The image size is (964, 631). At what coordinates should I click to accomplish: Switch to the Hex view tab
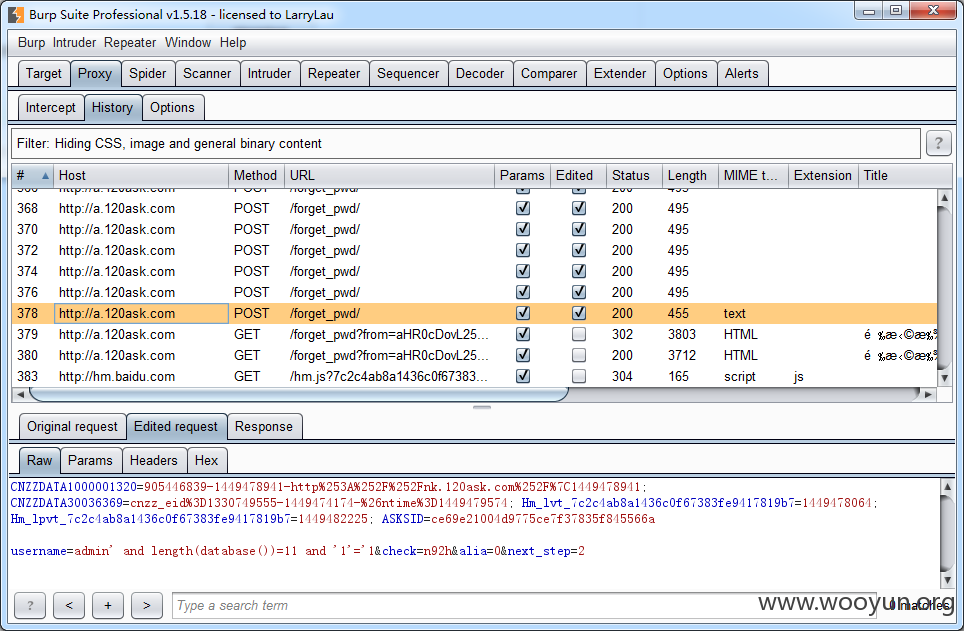207,461
